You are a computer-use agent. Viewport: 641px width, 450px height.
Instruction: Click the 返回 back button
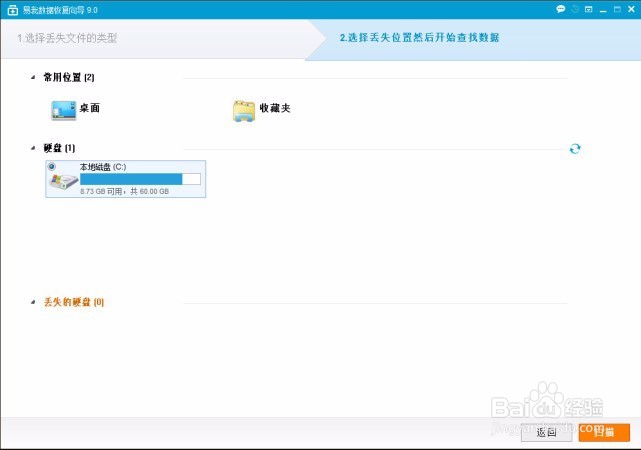tap(546, 432)
